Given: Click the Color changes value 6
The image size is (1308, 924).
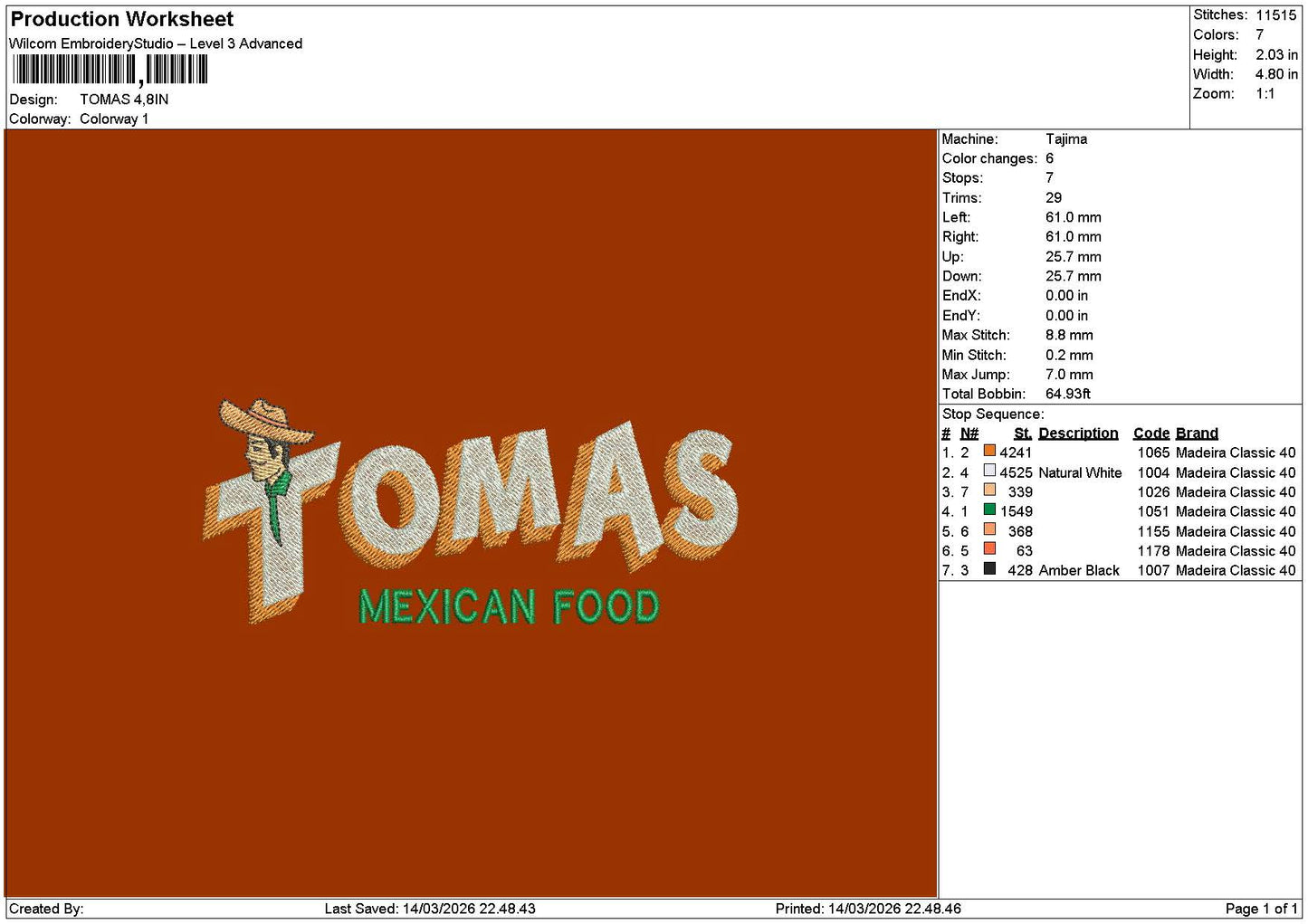Looking at the screenshot, I should pyautogui.click(x=1049, y=158).
